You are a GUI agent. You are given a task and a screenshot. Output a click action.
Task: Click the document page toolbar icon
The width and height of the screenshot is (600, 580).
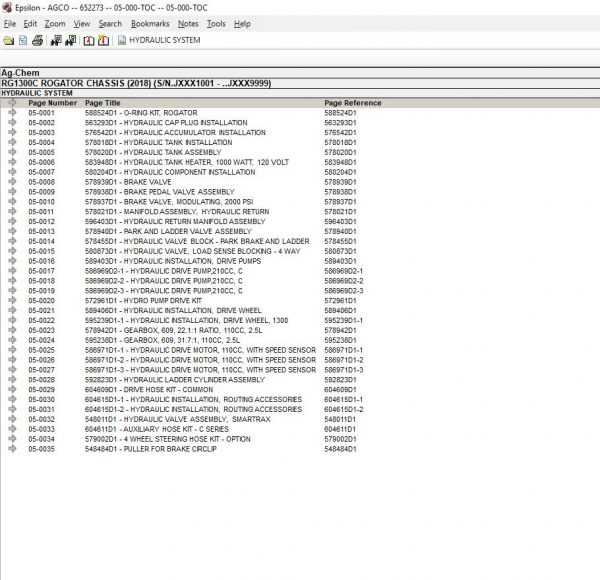point(23,40)
